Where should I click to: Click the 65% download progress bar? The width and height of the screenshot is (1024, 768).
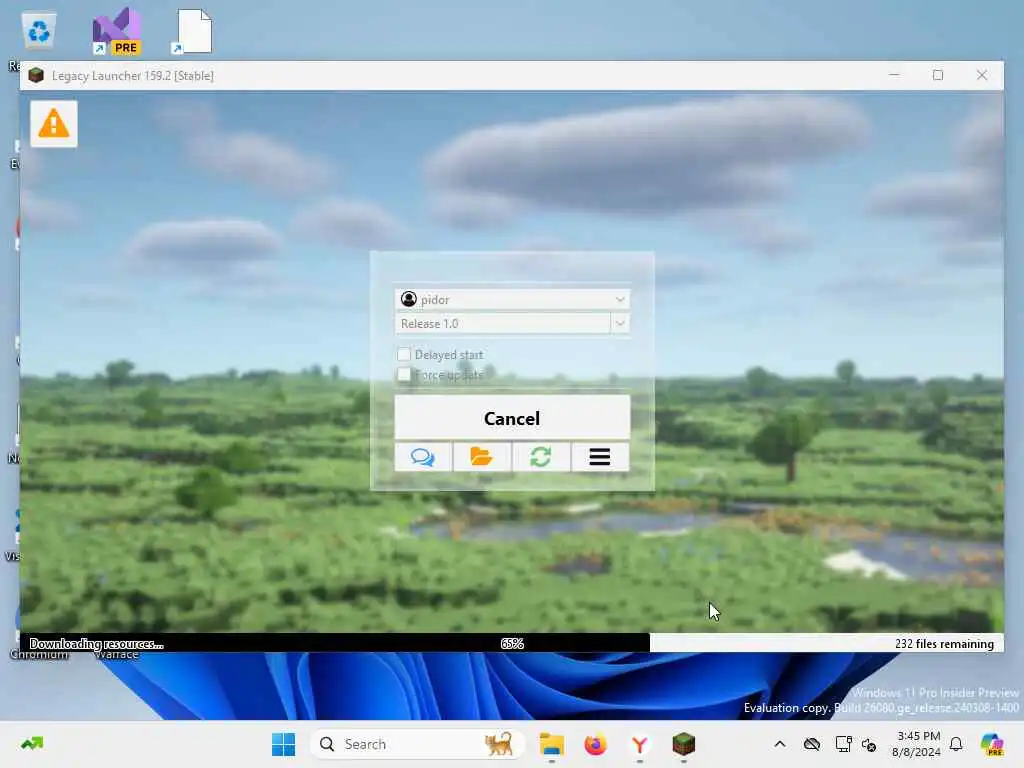pyautogui.click(x=512, y=643)
